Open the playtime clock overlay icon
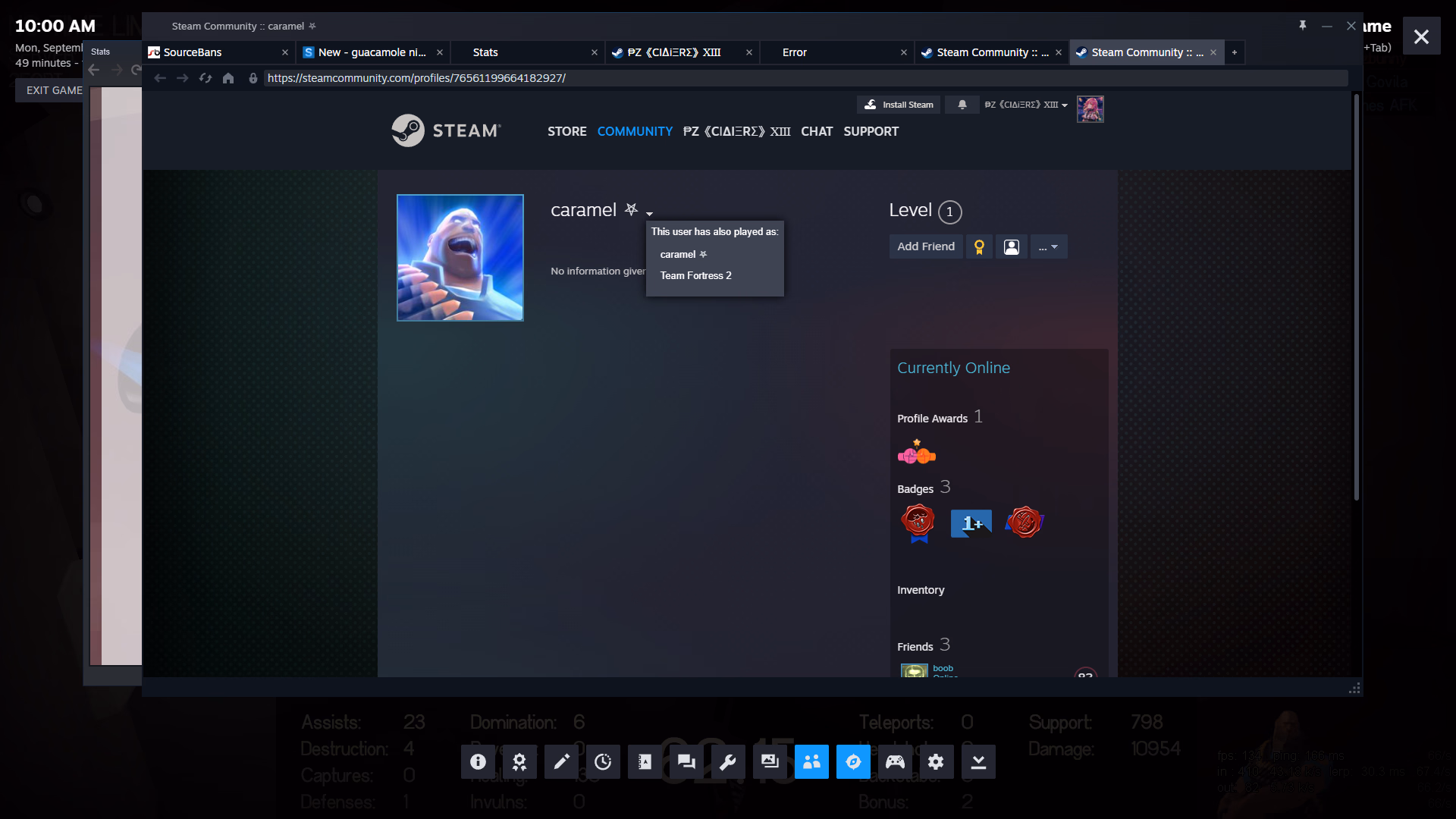Image resolution: width=1456 pixels, height=819 pixels. tap(603, 761)
